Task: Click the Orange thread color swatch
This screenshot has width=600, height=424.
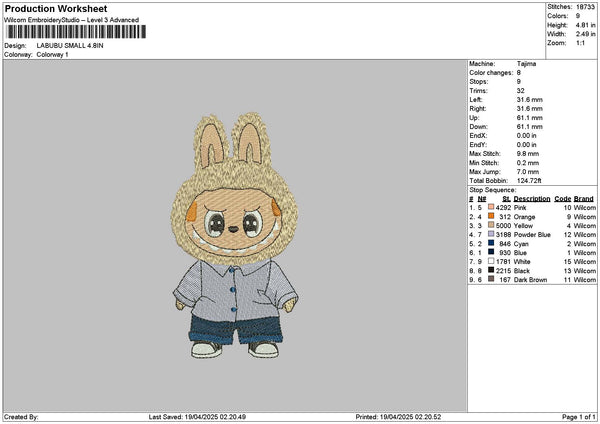Action: click(491, 216)
